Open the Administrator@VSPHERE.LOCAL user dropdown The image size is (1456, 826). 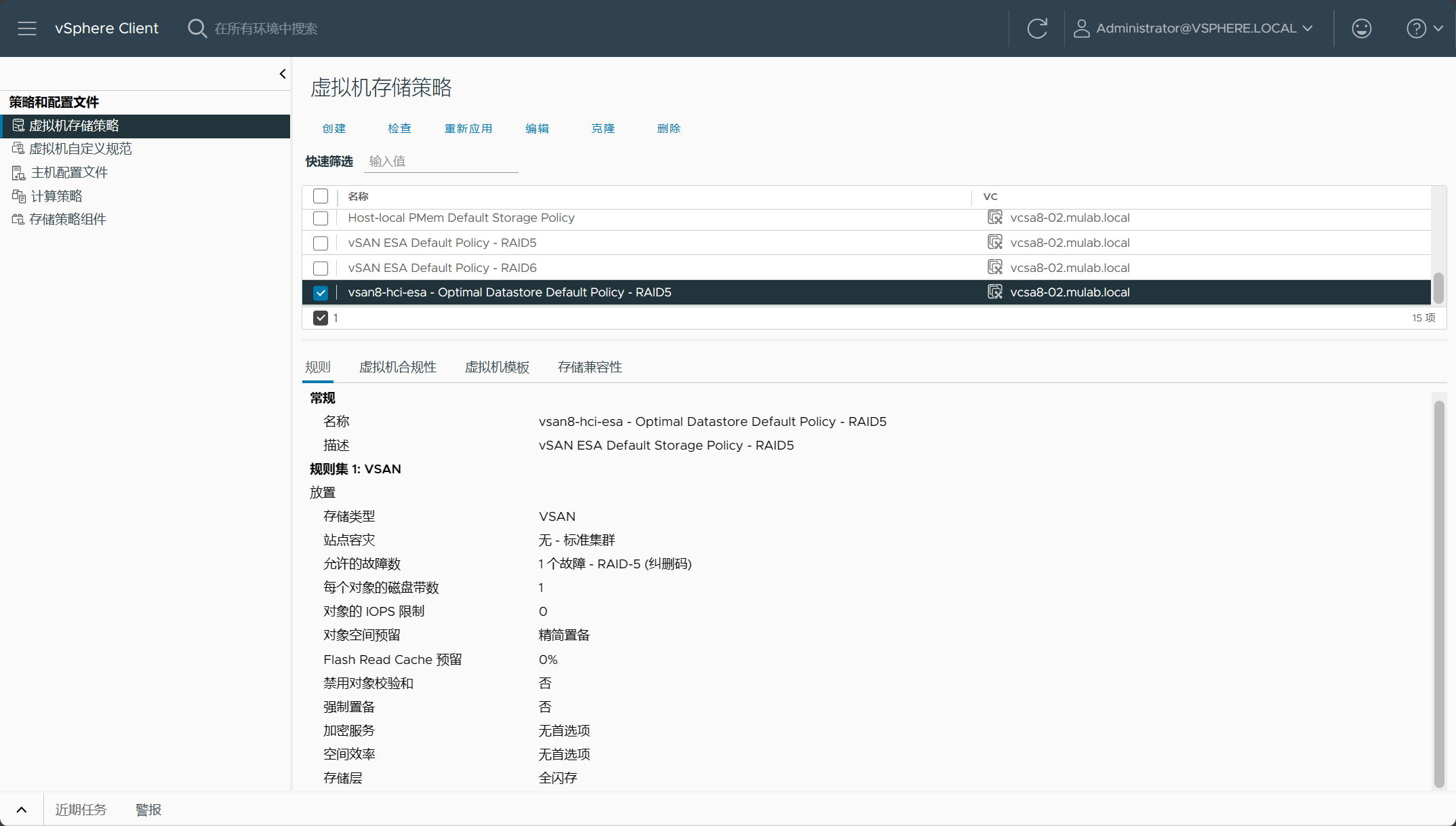(1205, 28)
